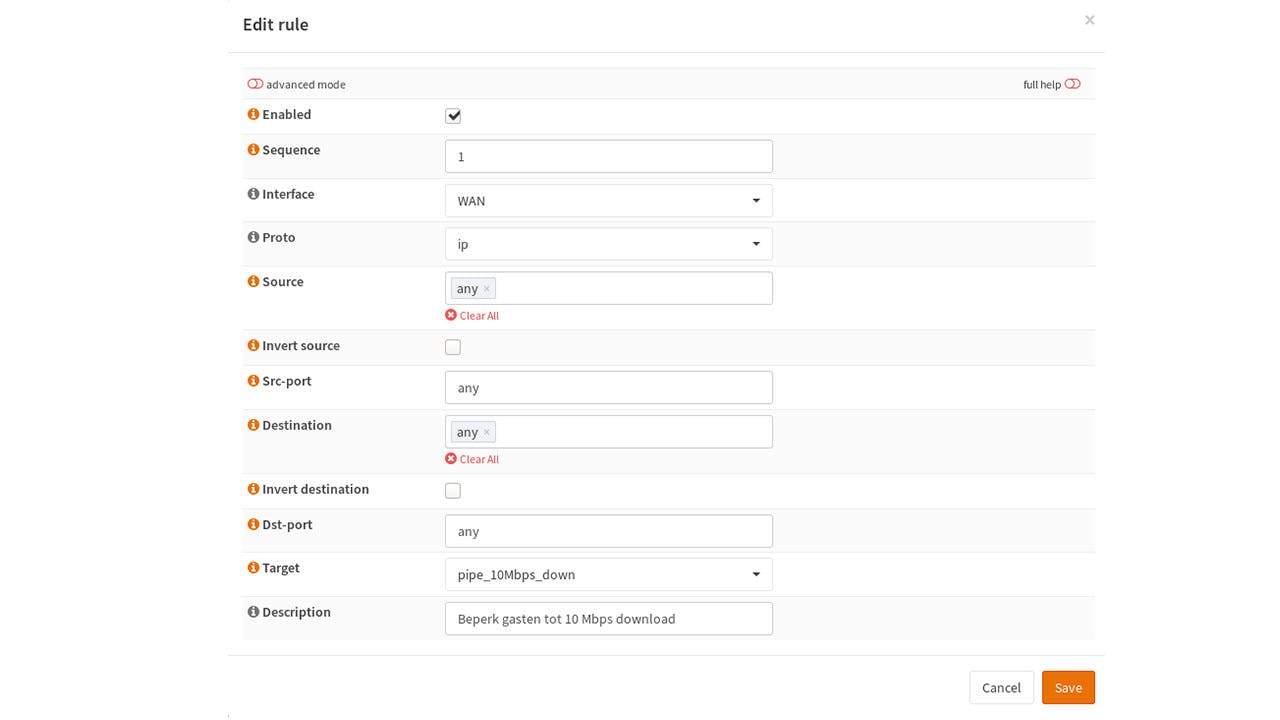Image resolution: width=1280 pixels, height=720 pixels.
Task: Click the info icon beside Sequence
Action: coord(253,150)
